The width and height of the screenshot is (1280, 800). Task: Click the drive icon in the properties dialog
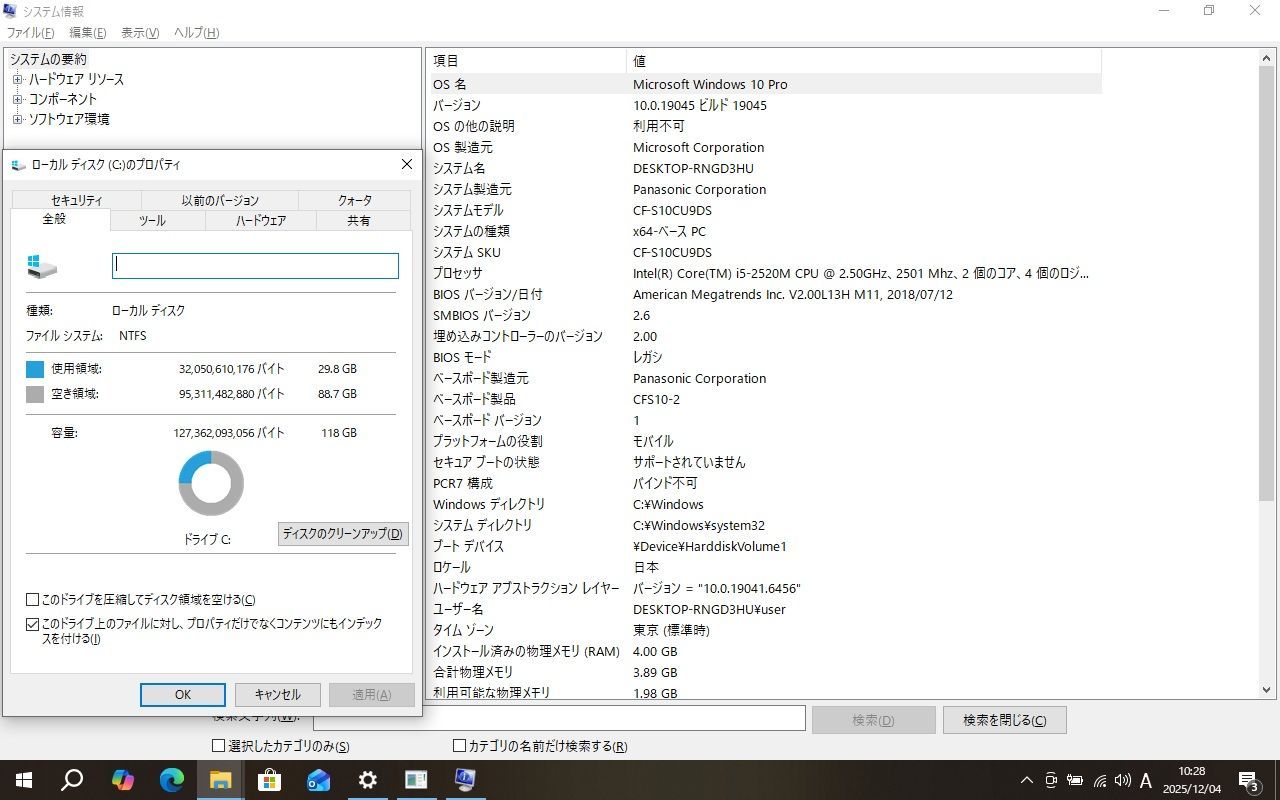pyautogui.click(x=41, y=265)
